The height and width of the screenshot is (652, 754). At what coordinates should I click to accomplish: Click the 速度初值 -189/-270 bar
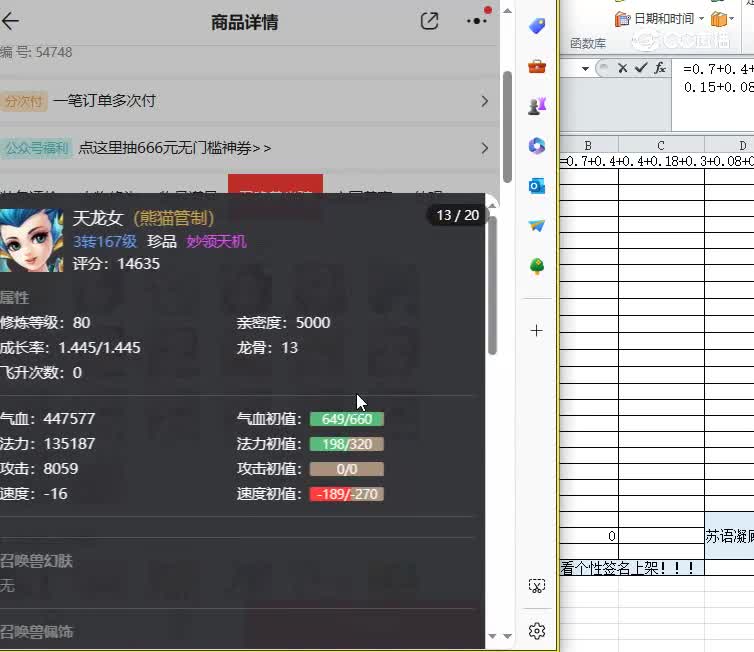(347, 494)
